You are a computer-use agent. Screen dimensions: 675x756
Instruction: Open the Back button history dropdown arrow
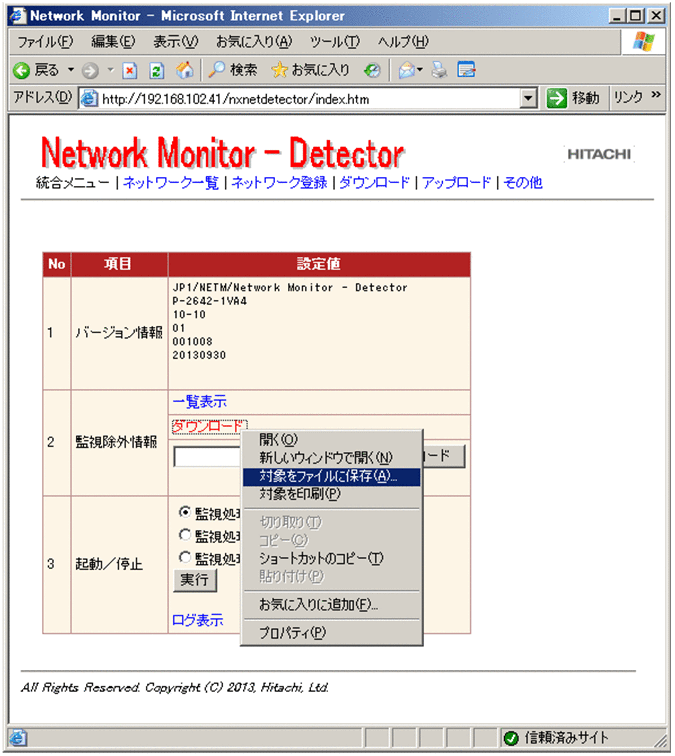point(71,70)
